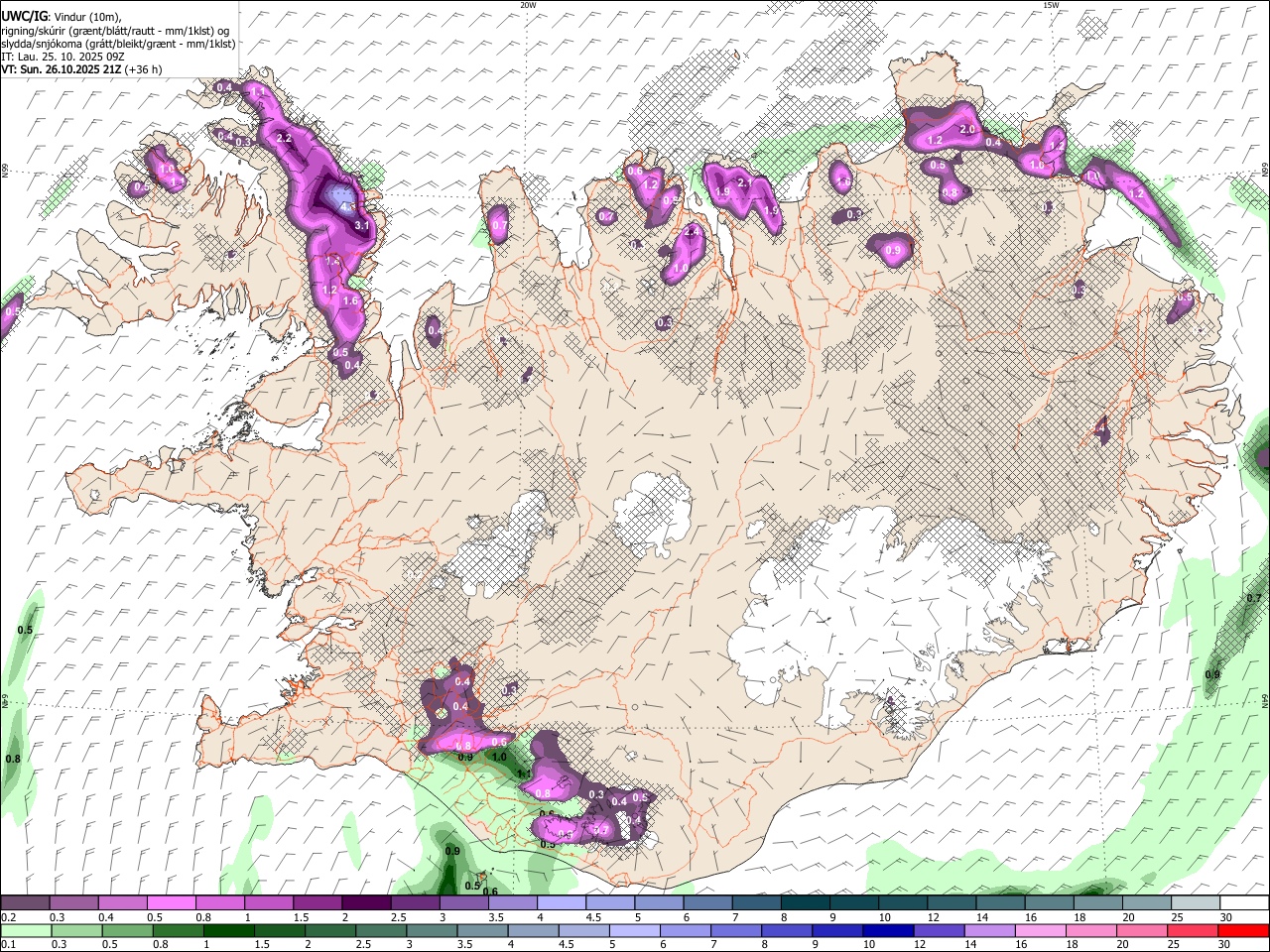The width and height of the screenshot is (1270, 952).
Task: Click the 2.2 snowfall value label
Action: [284, 138]
